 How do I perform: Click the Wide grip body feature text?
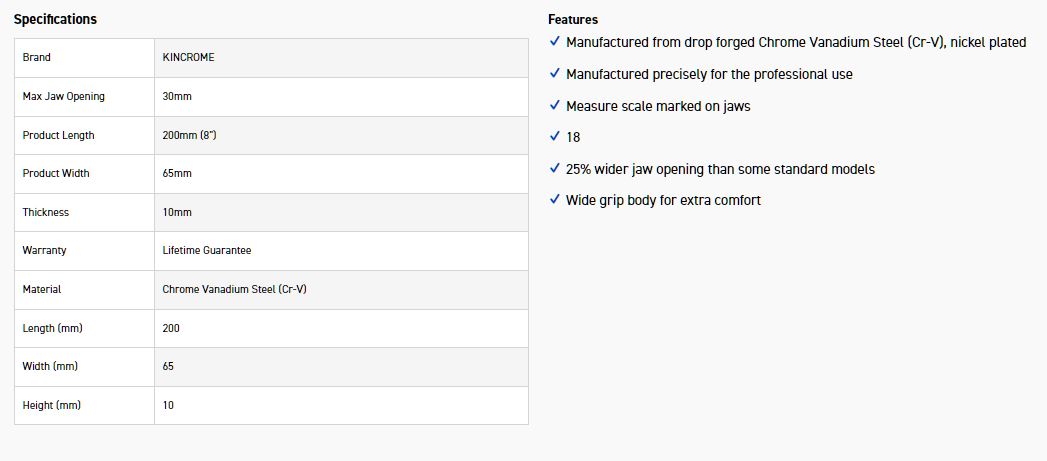click(663, 200)
